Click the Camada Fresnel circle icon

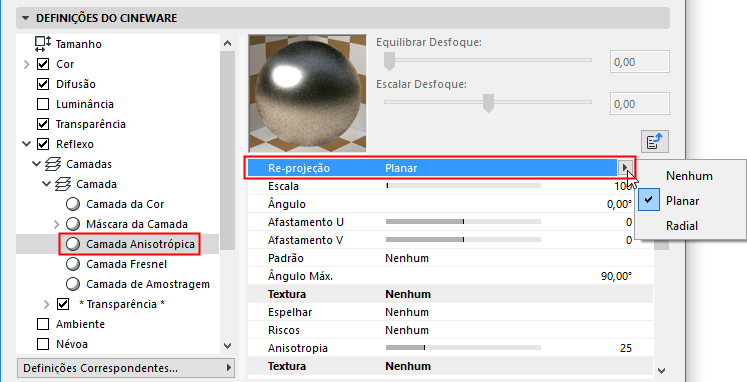73,264
